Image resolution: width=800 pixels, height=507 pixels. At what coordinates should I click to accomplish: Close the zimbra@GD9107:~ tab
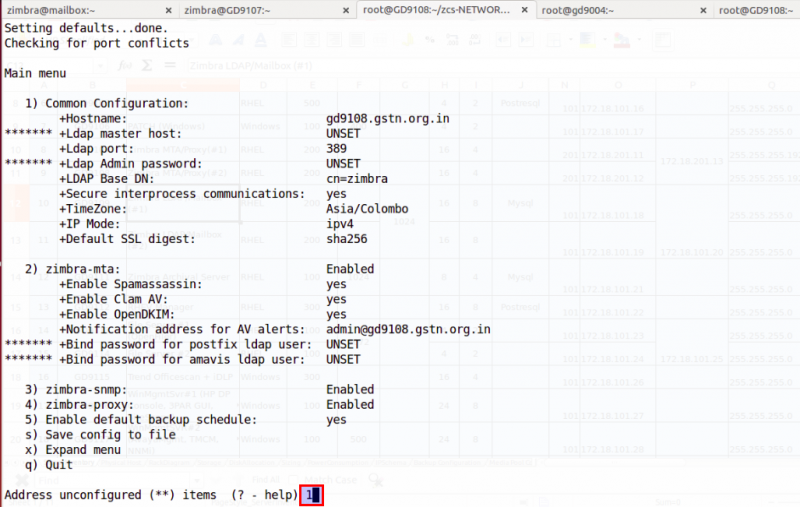(346, 10)
